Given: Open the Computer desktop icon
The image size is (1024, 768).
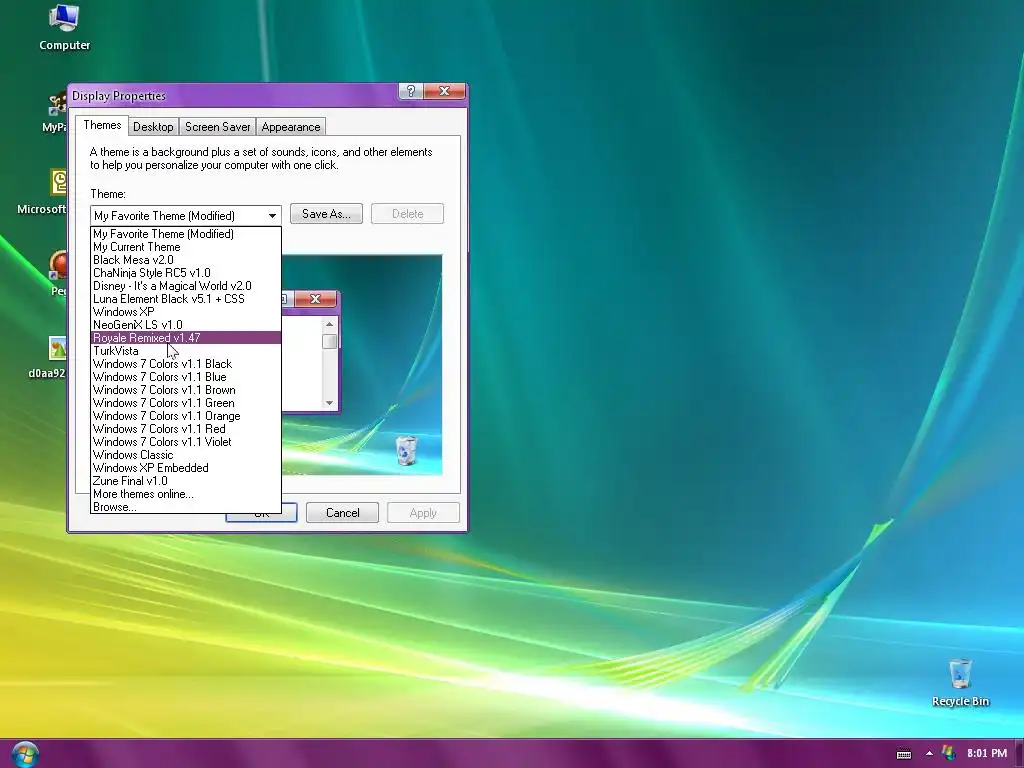Looking at the screenshot, I should click(64, 27).
